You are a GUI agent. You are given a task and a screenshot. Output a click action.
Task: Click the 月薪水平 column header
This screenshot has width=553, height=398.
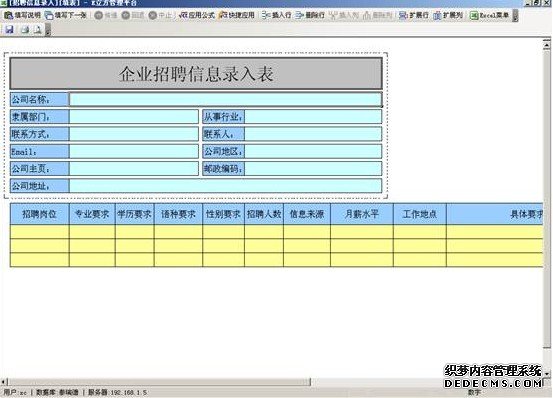pos(362,214)
